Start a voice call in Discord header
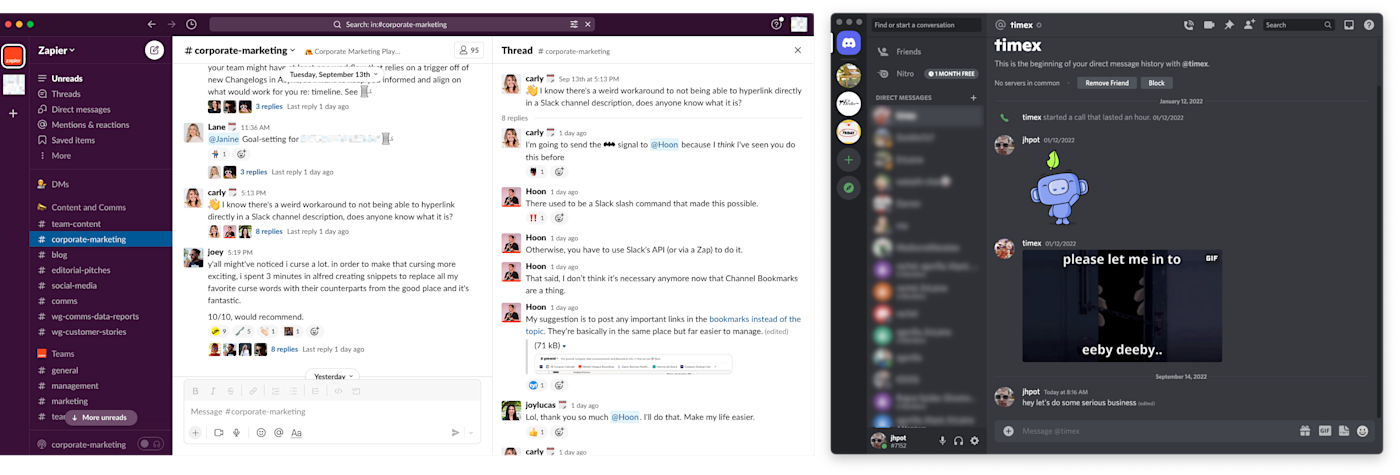 pos(1189,25)
